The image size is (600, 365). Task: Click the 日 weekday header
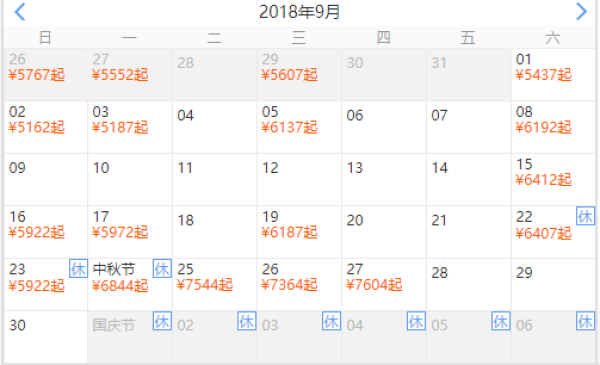(45, 37)
